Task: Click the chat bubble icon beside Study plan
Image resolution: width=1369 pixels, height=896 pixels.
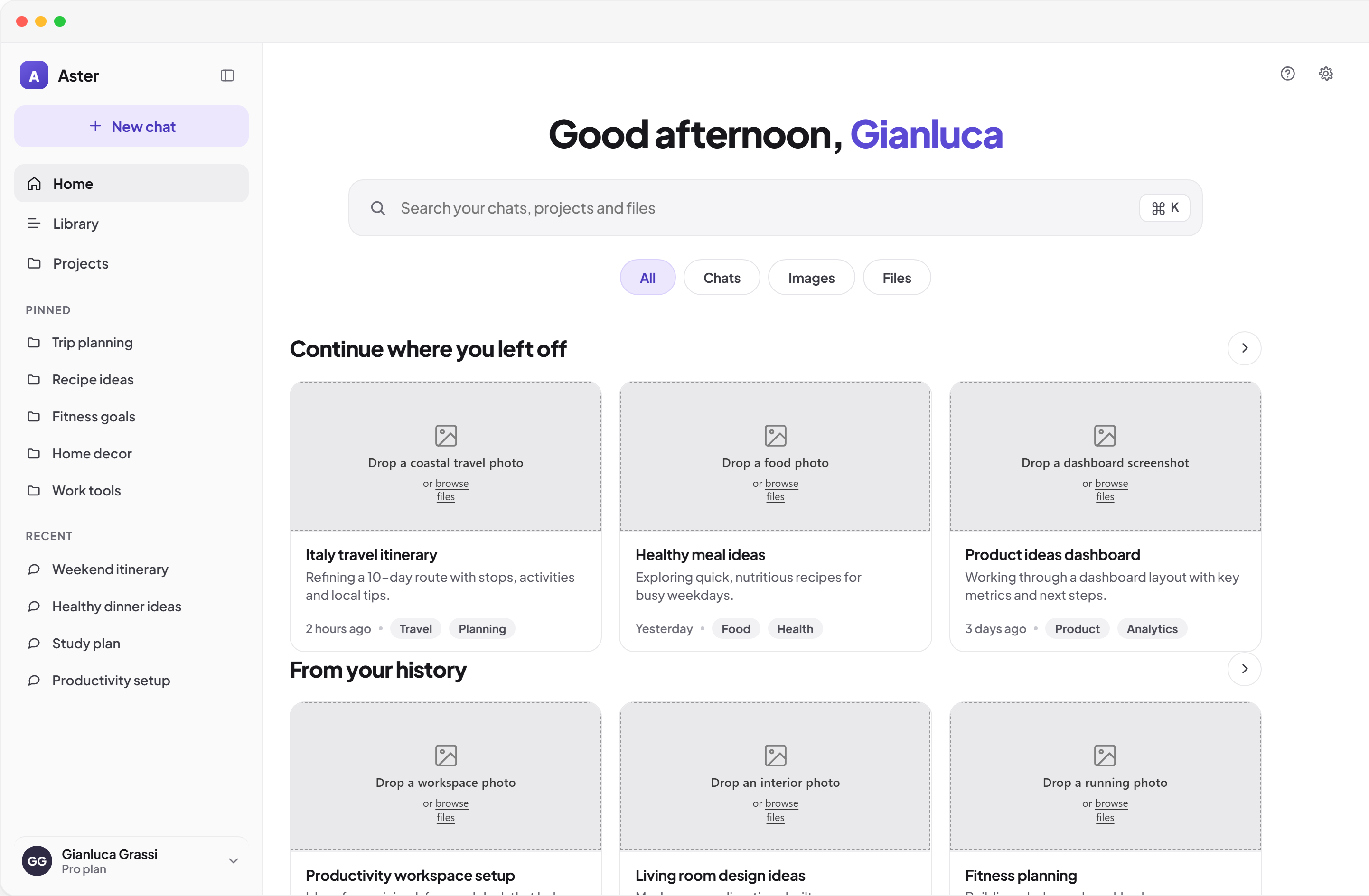Action: pos(34,643)
